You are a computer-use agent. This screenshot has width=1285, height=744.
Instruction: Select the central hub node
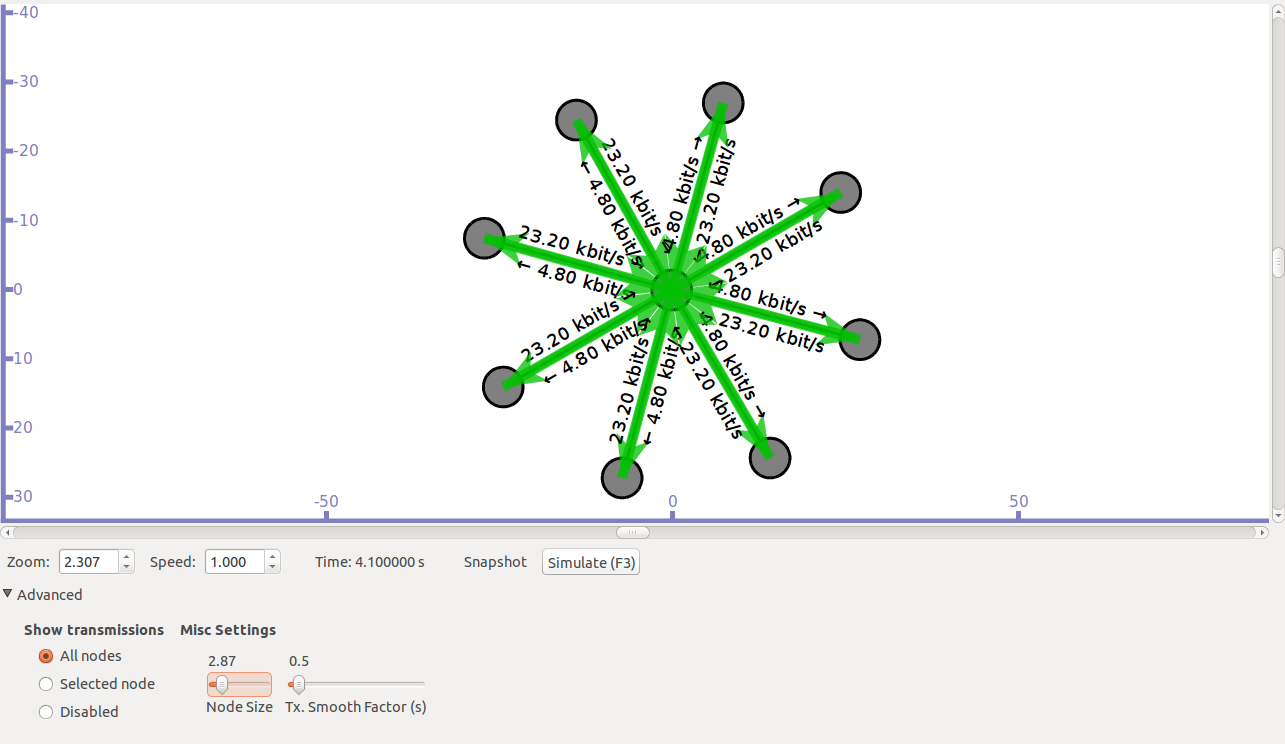click(672, 291)
